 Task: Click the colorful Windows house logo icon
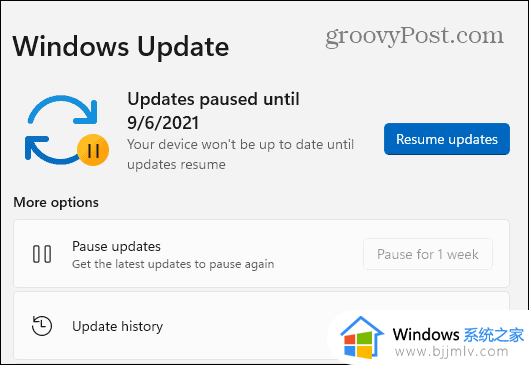(362, 337)
